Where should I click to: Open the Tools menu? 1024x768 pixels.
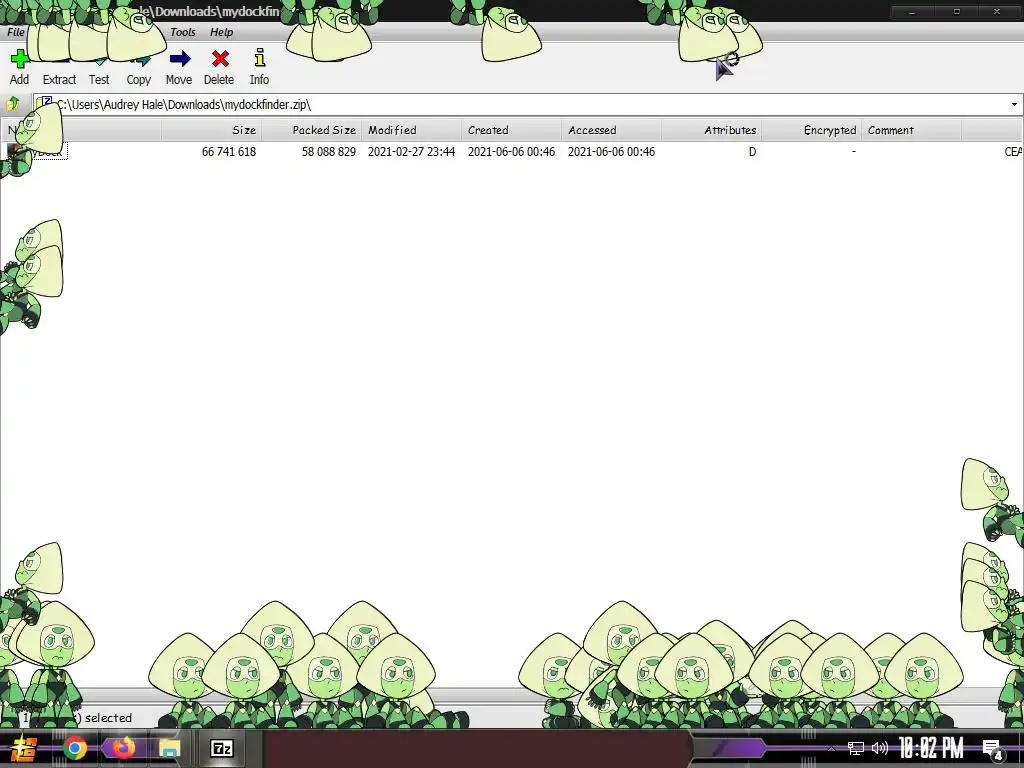click(183, 32)
